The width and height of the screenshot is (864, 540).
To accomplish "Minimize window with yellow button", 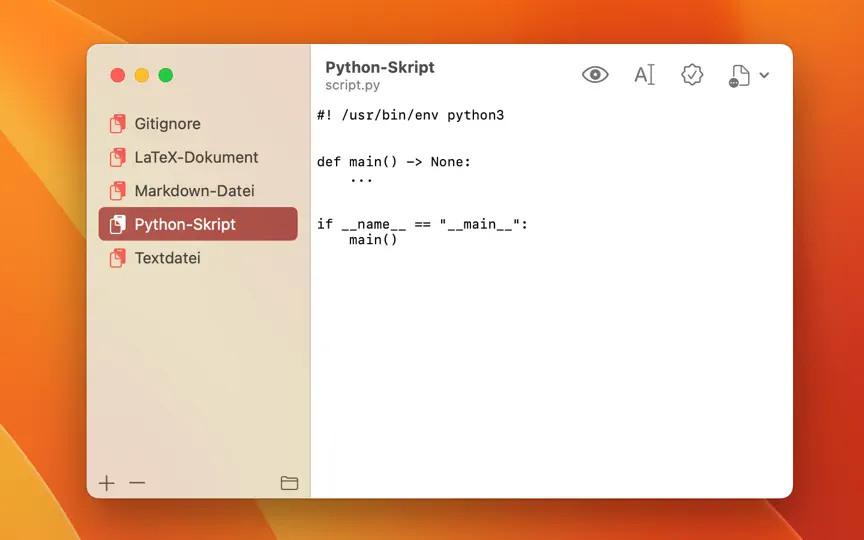I will pyautogui.click(x=142, y=75).
